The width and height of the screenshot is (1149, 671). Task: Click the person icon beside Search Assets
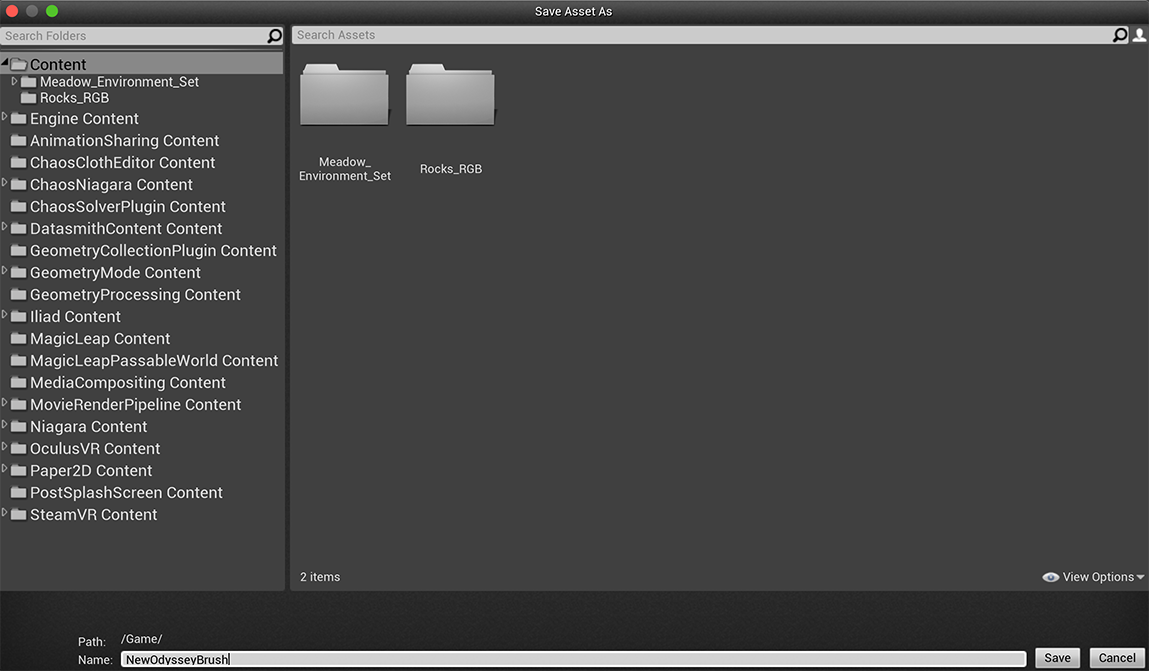(x=1139, y=34)
